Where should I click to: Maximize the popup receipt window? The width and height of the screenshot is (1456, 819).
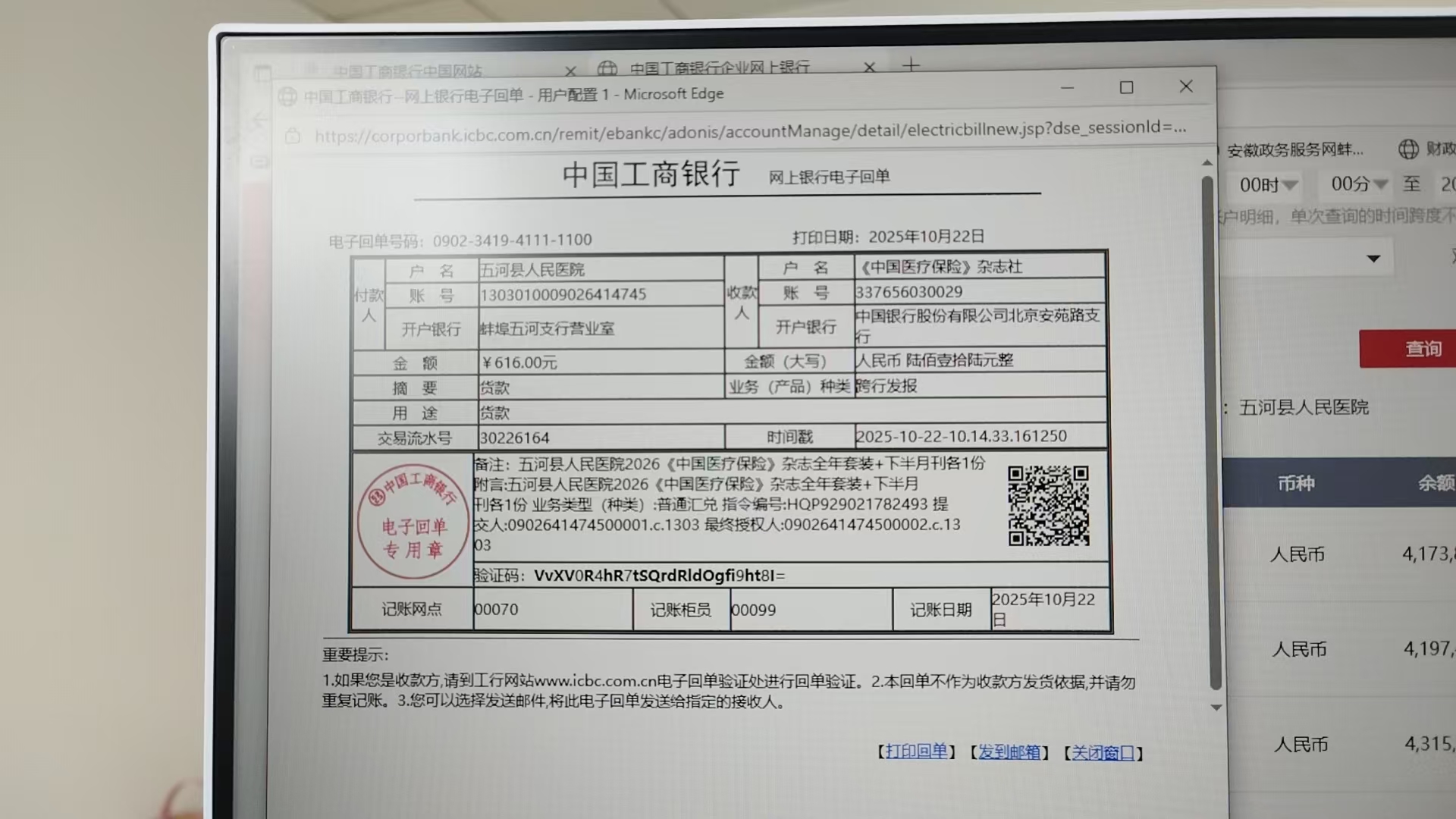tap(1126, 88)
